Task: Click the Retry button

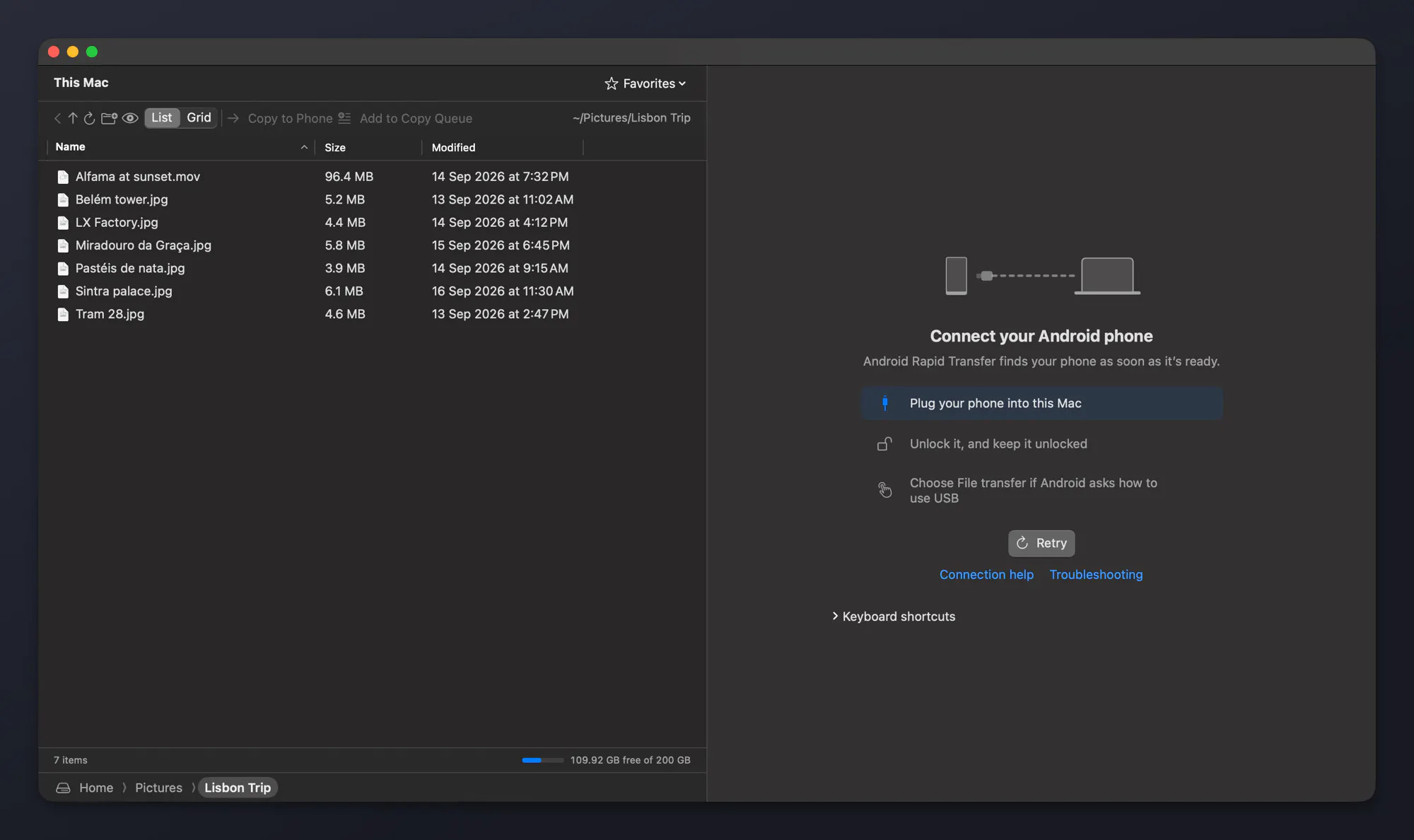Action: (1041, 543)
